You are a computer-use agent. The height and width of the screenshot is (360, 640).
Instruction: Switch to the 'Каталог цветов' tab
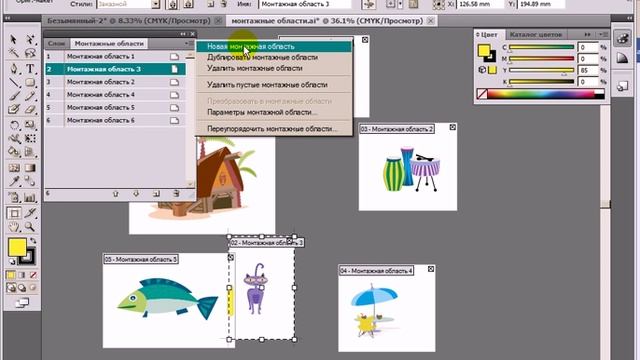(536, 35)
